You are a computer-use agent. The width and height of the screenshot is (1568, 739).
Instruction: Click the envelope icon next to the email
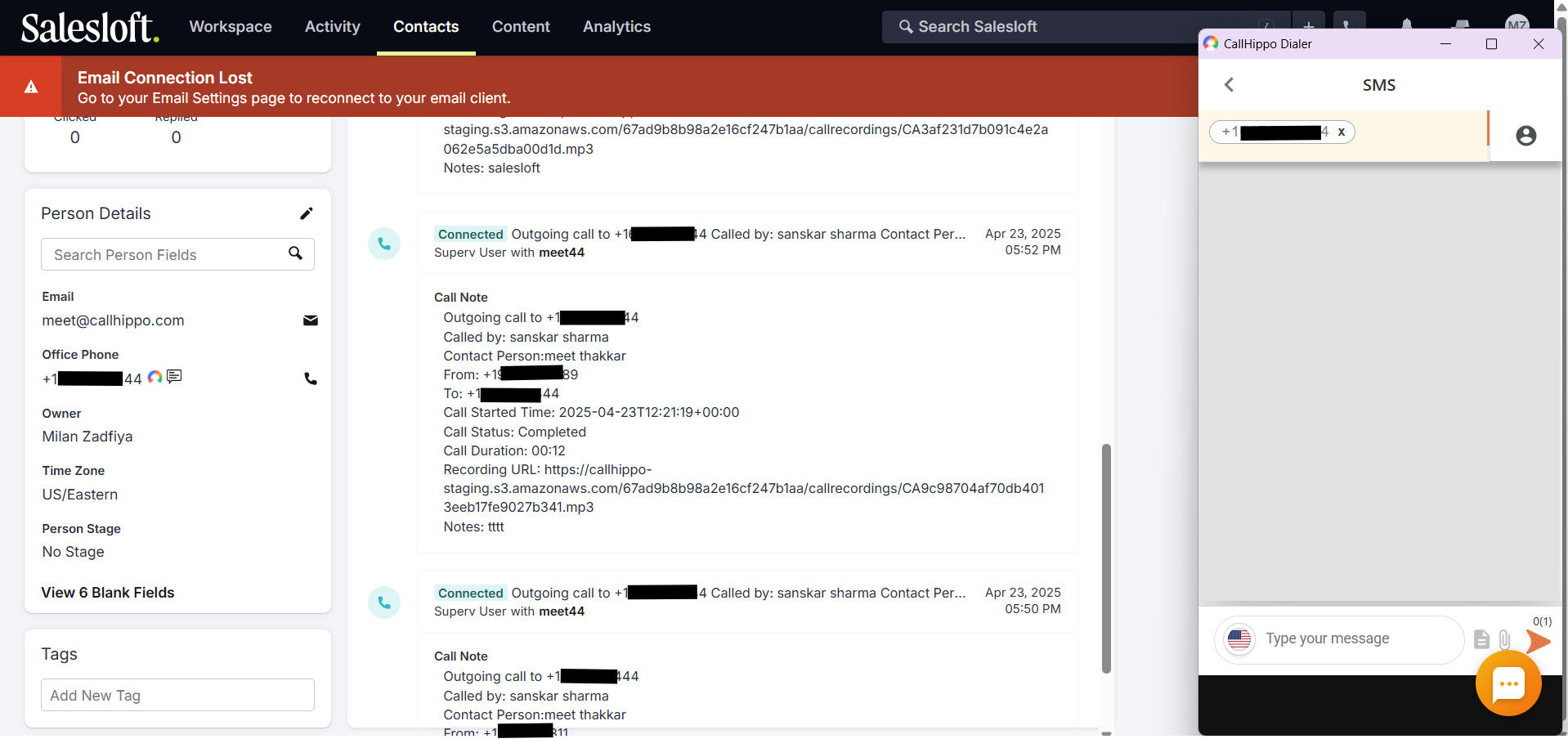[311, 320]
